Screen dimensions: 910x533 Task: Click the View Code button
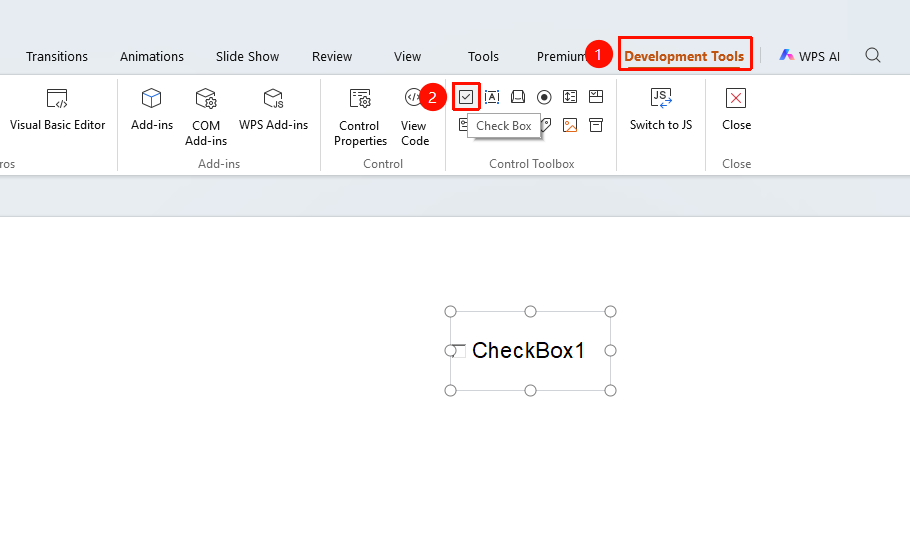(x=414, y=116)
